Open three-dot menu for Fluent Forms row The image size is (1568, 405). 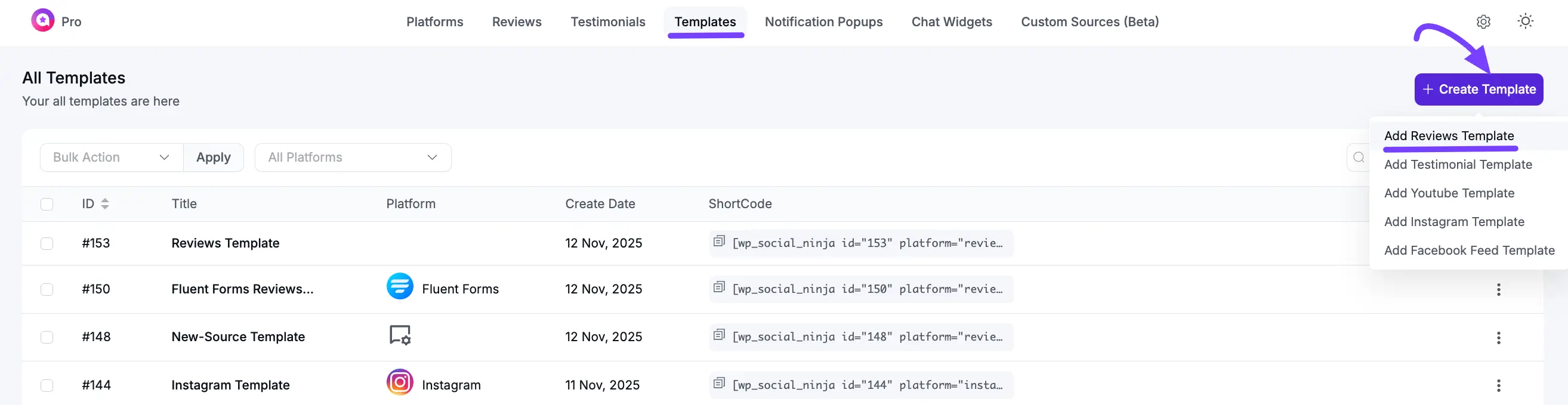pos(1498,289)
